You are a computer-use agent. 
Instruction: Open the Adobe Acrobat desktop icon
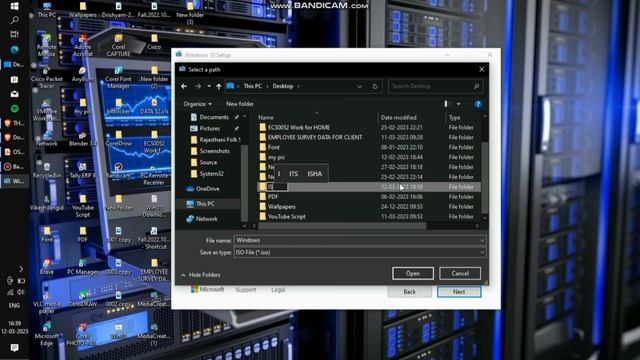82,46
